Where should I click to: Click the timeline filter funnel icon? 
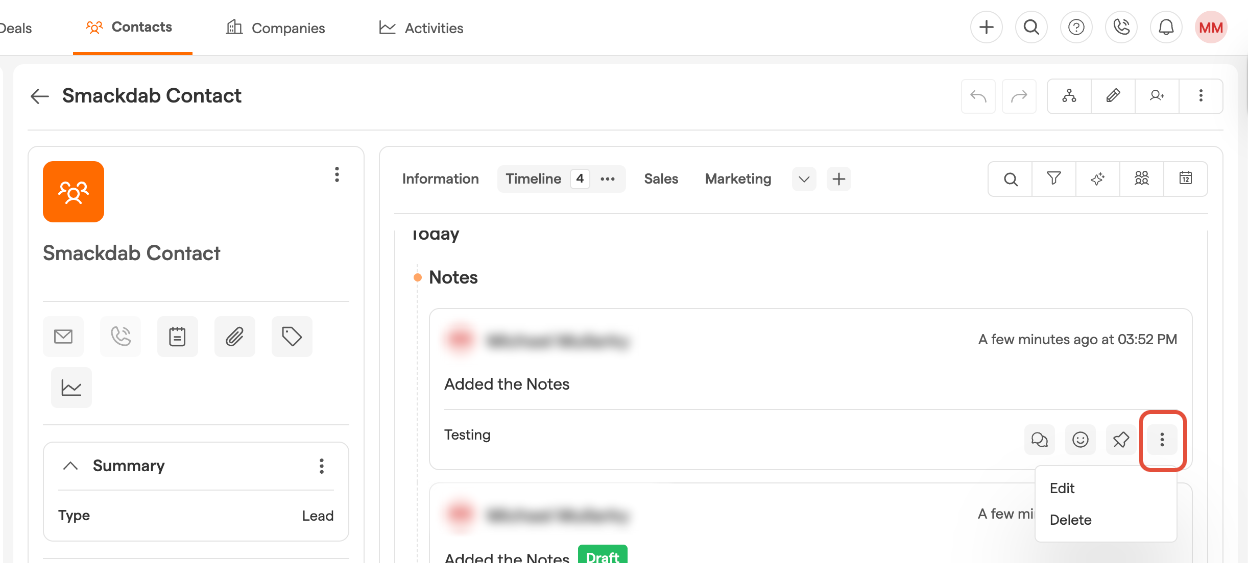click(x=1054, y=179)
